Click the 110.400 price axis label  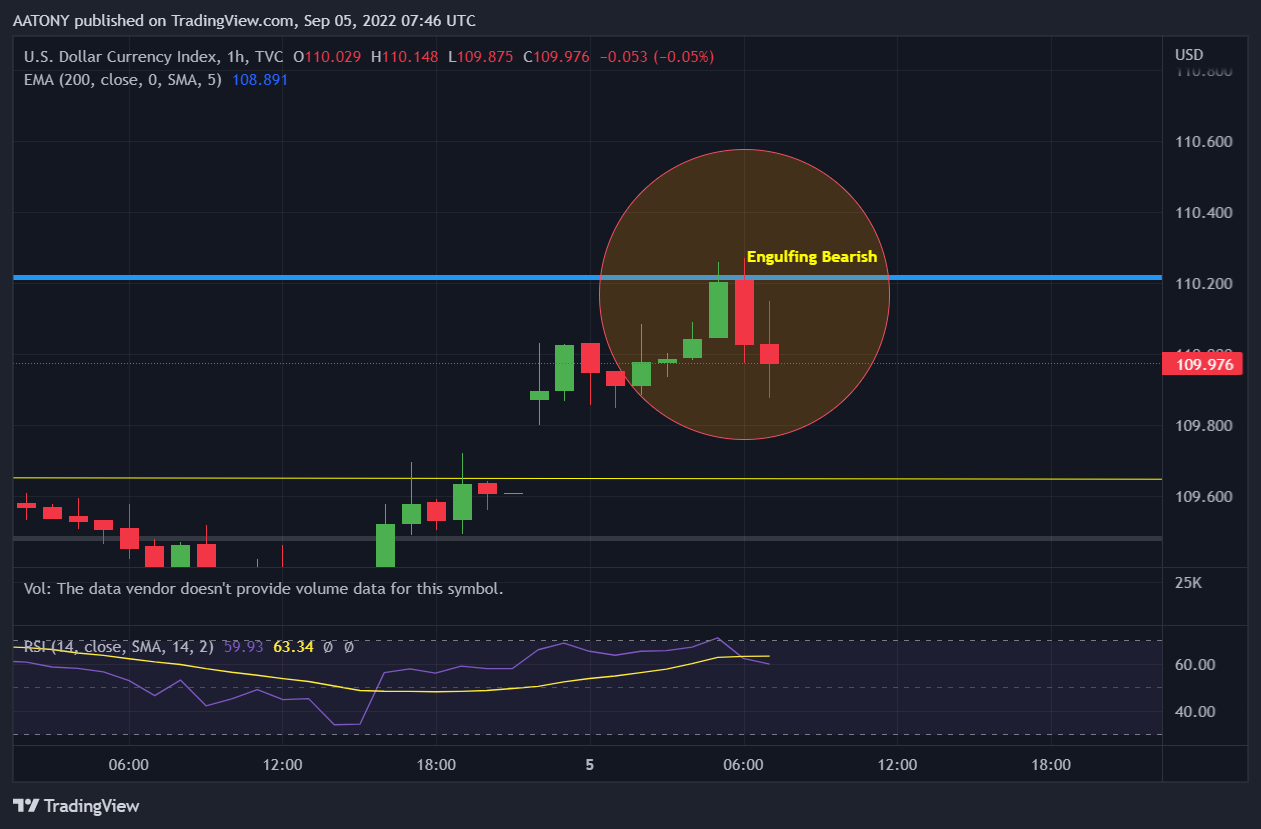pos(1203,213)
